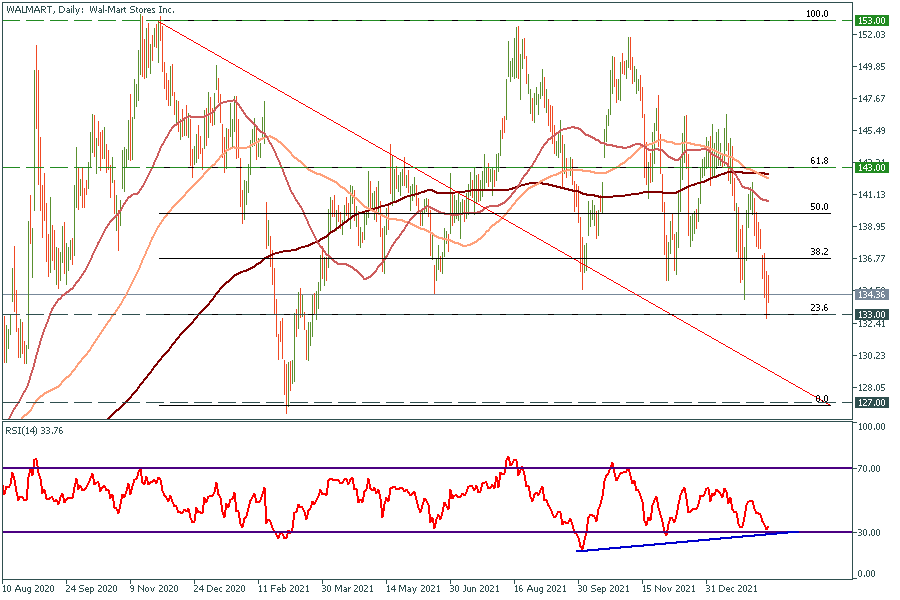Screen dimensions: 900x600
Task: Click the RSI 30.00 oversold axis value
Action: pyautogui.click(x=869, y=532)
